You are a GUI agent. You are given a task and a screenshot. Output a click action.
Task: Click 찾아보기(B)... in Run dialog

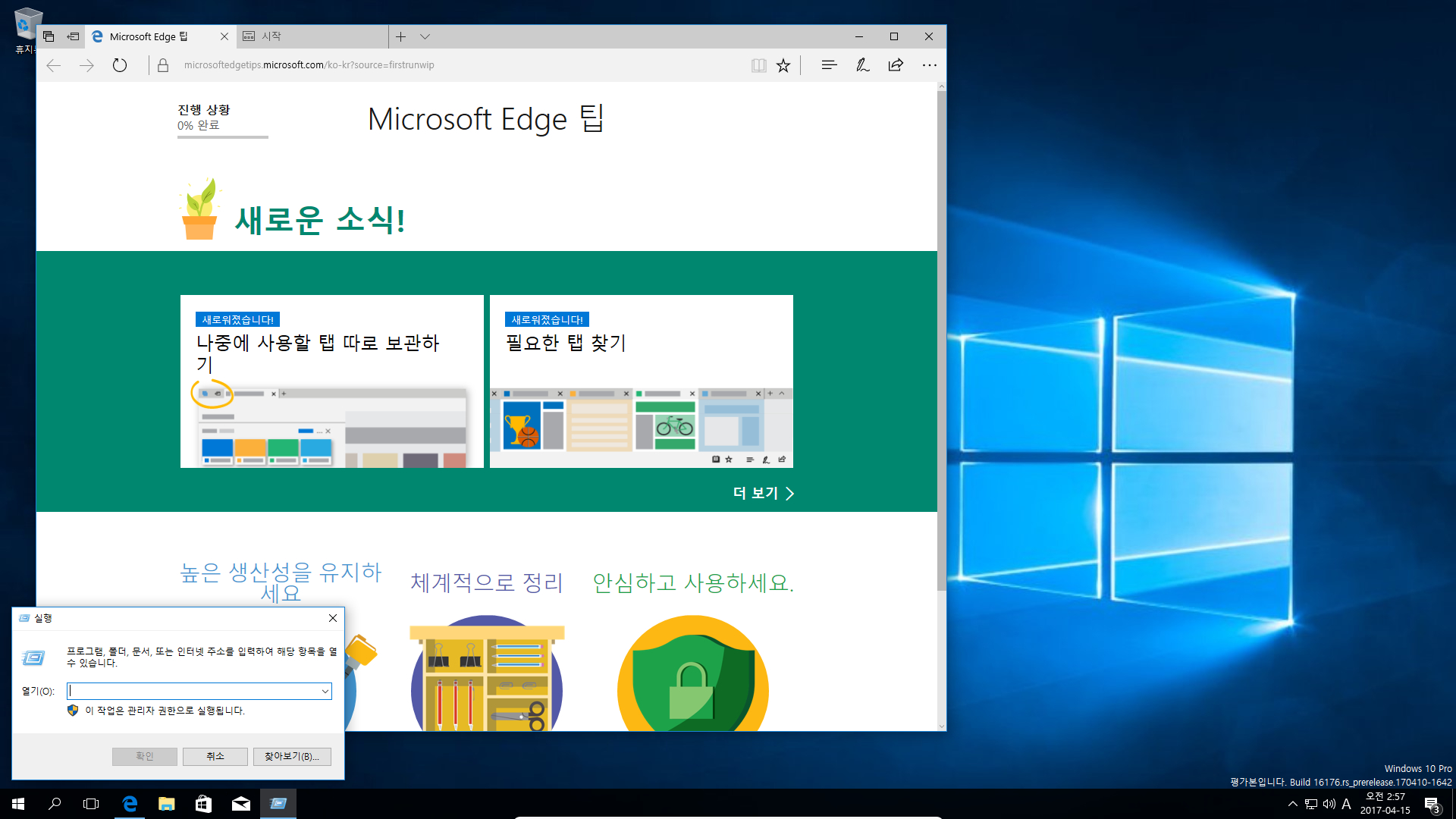(x=292, y=756)
